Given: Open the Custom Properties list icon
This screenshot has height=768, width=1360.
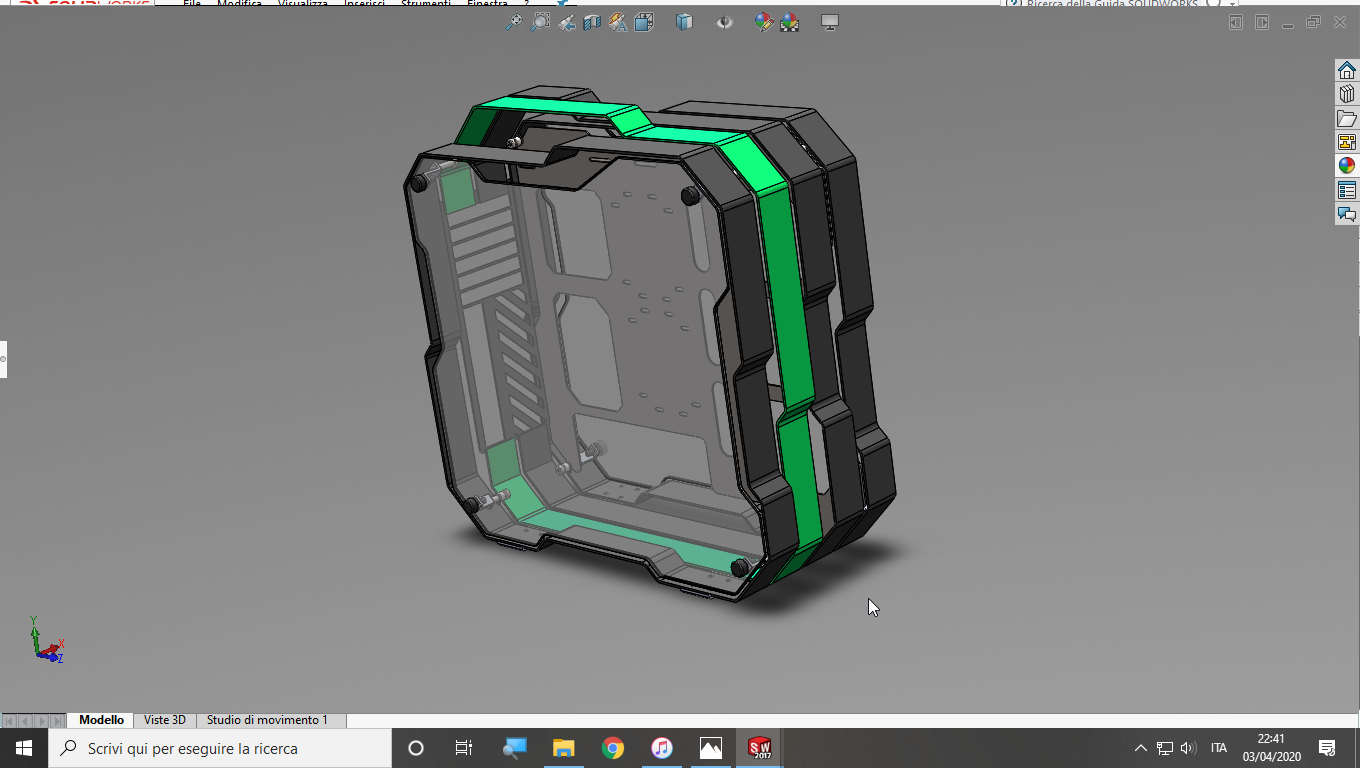Looking at the screenshot, I should pyautogui.click(x=1347, y=190).
